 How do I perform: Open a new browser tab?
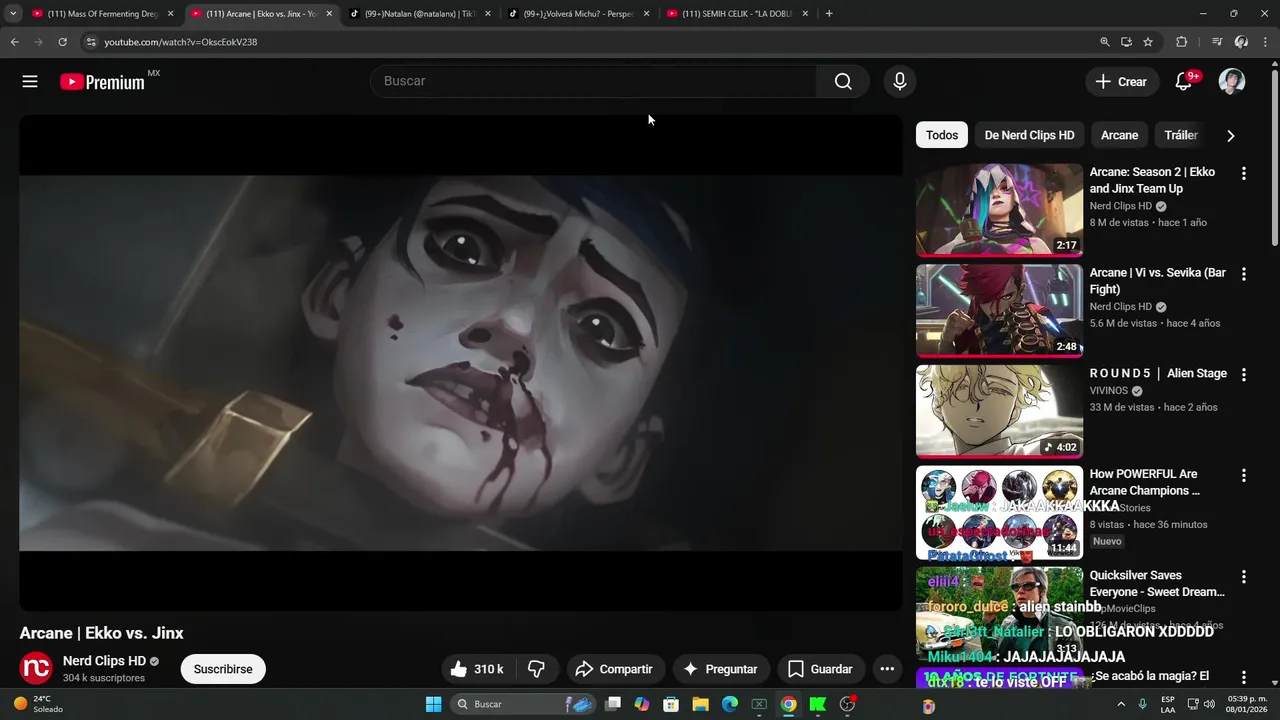[829, 14]
